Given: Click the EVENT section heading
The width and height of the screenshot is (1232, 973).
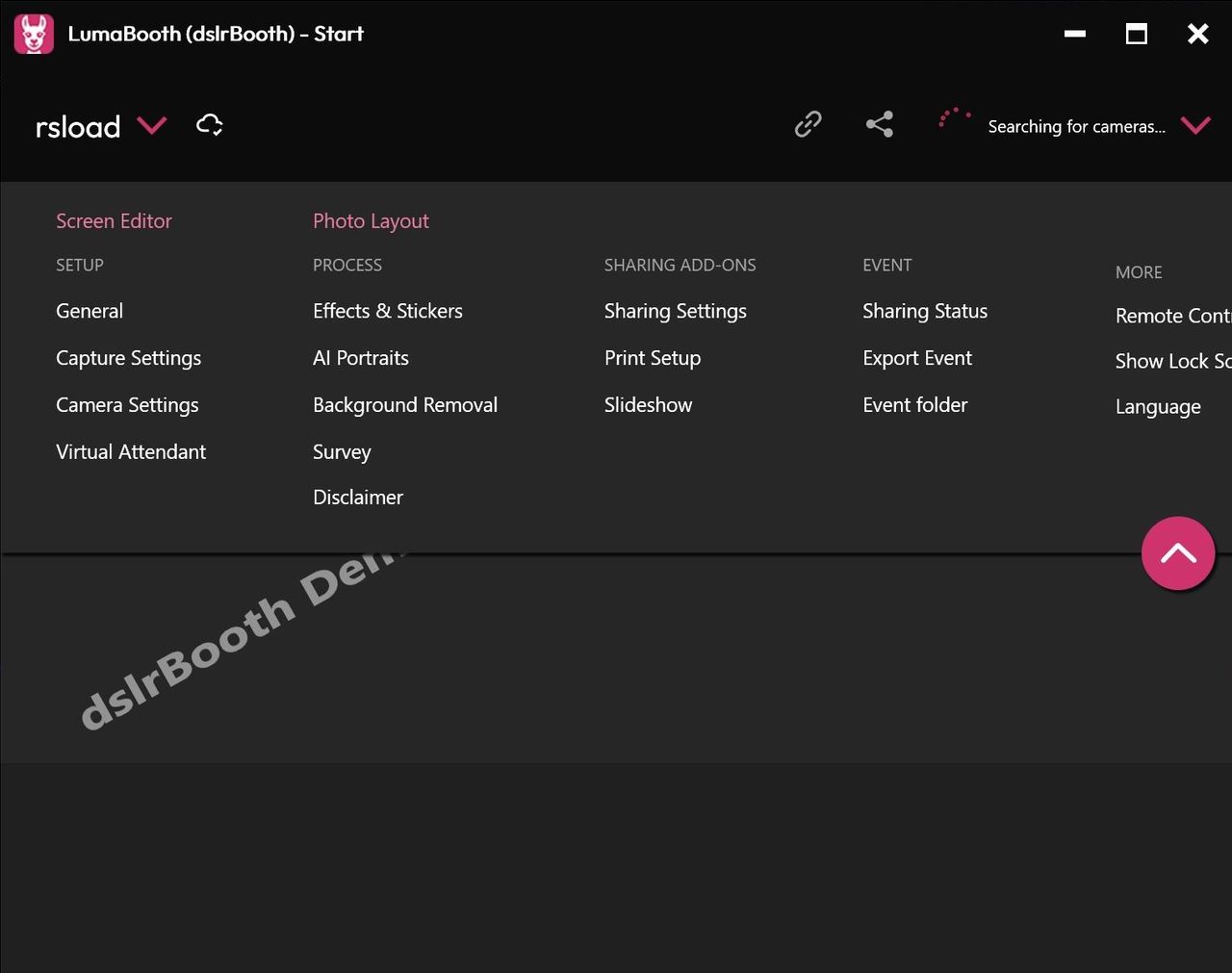Looking at the screenshot, I should pyautogui.click(x=887, y=265).
